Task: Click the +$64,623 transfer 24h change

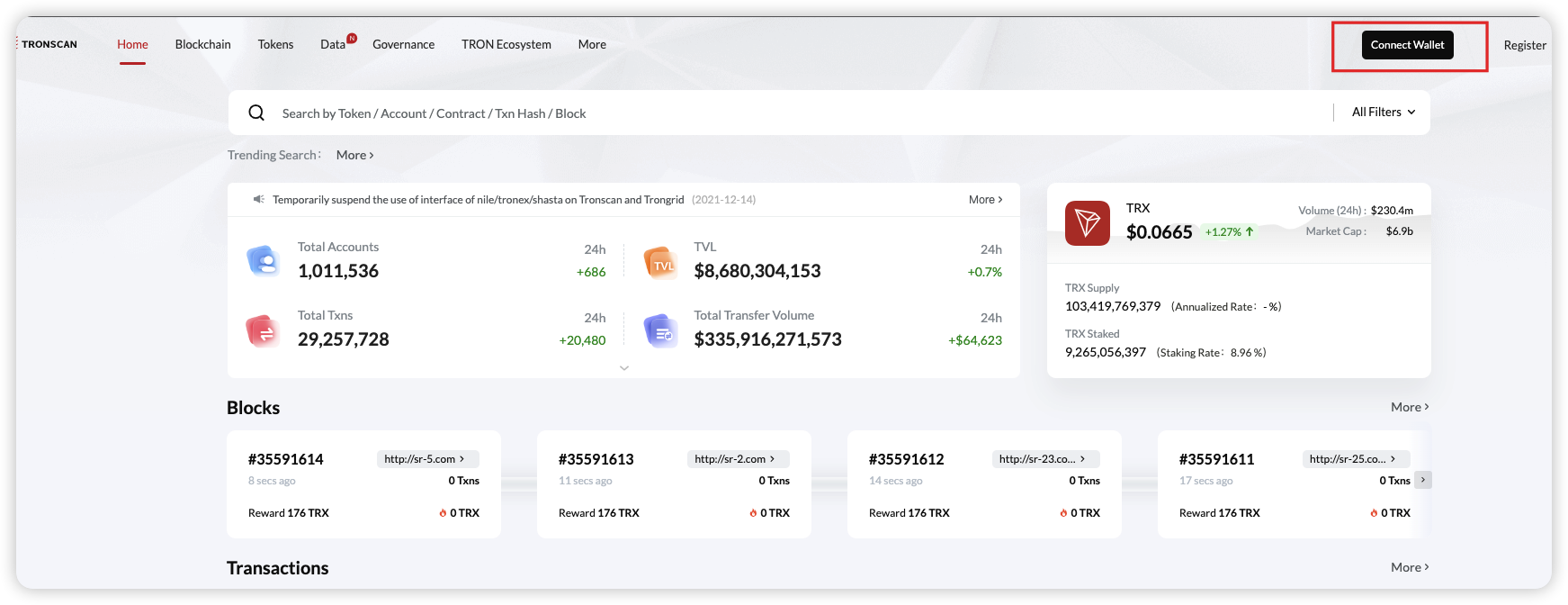Action: tap(975, 340)
